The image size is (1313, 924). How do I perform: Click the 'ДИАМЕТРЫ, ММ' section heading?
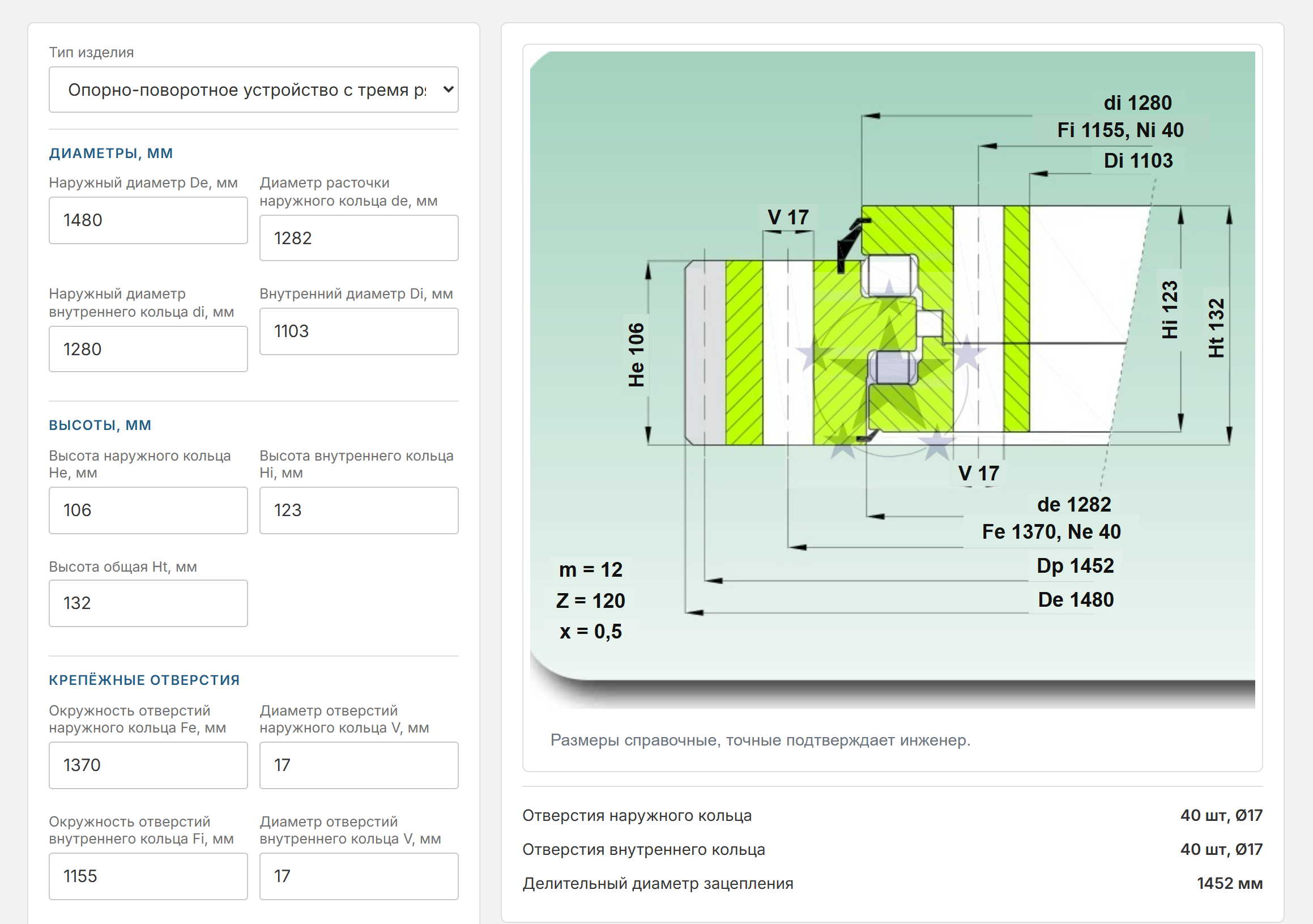pos(111,153)
